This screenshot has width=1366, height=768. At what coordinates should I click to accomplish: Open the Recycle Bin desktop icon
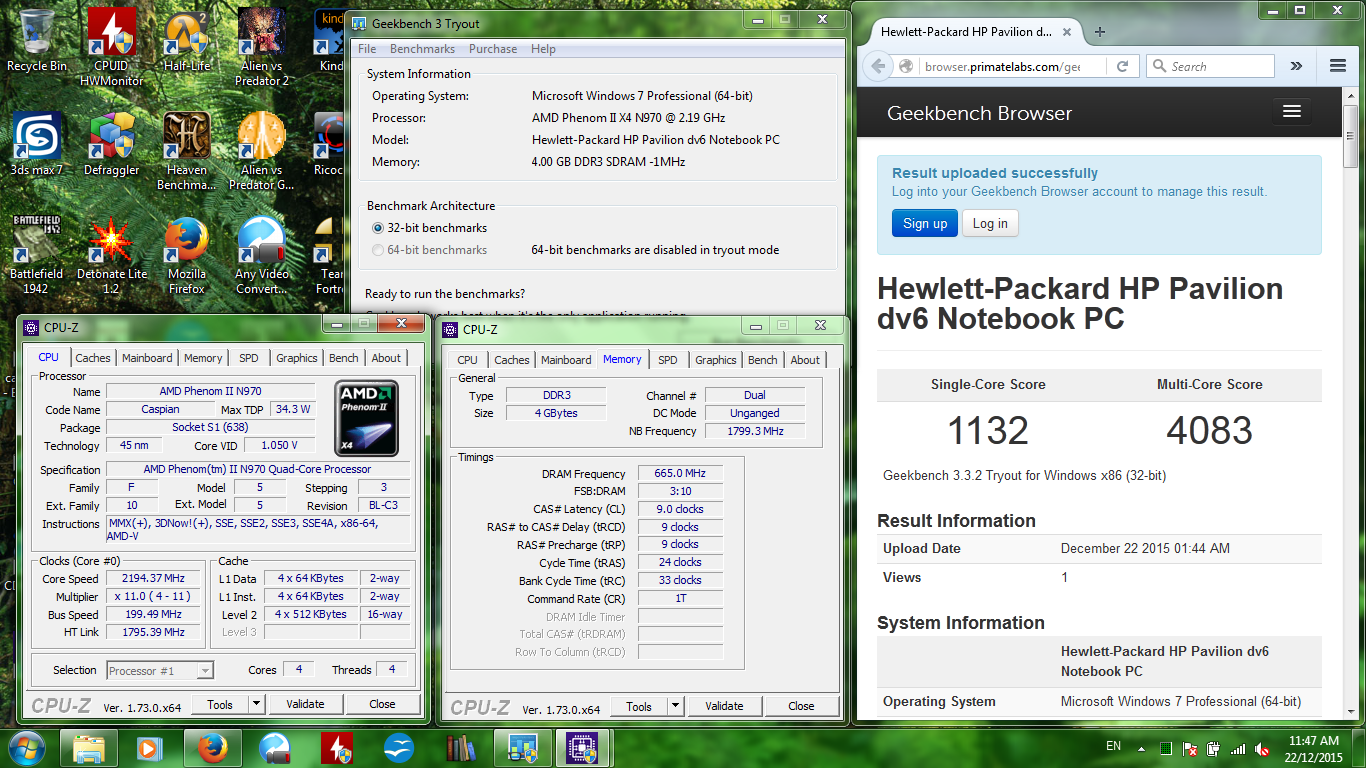37,41
